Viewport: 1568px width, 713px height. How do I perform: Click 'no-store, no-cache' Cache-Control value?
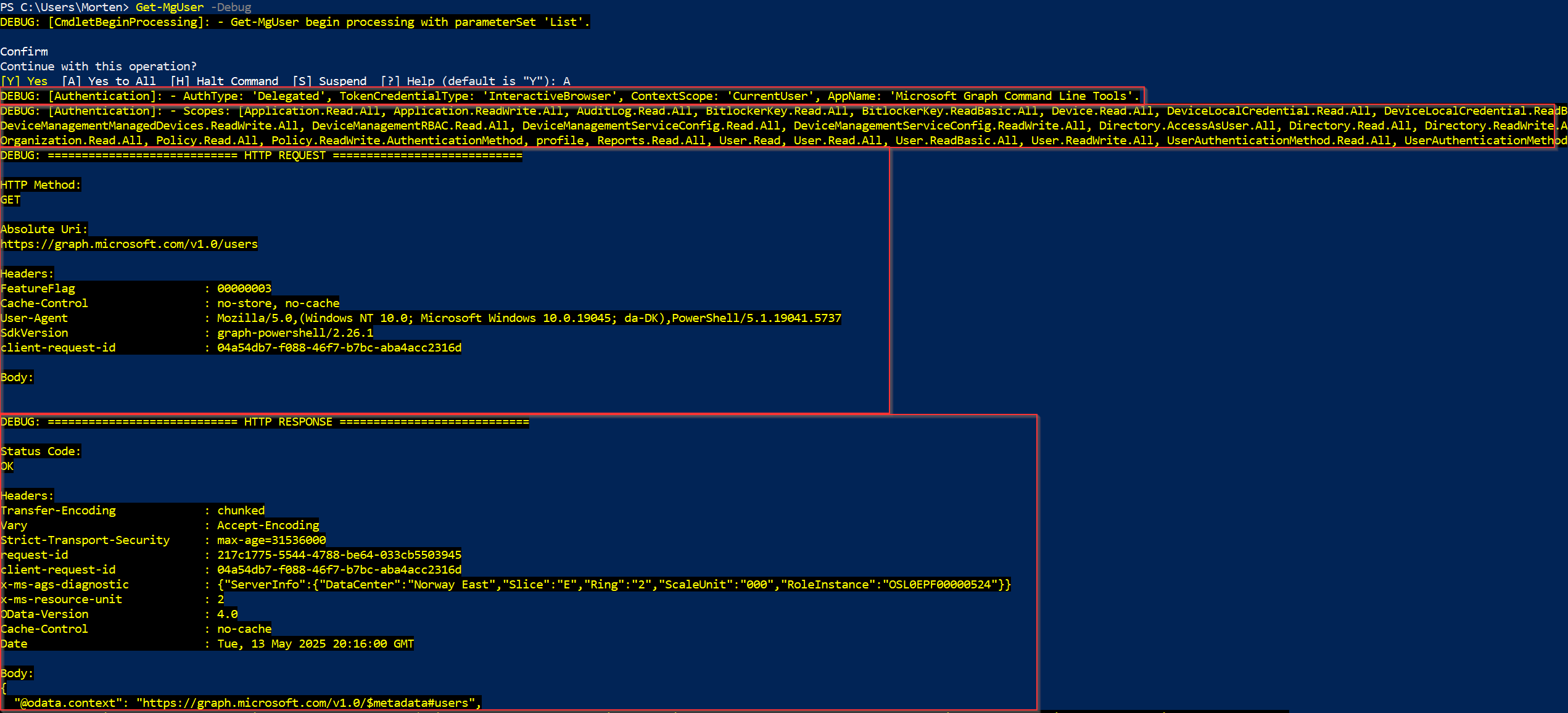[278, 303]
